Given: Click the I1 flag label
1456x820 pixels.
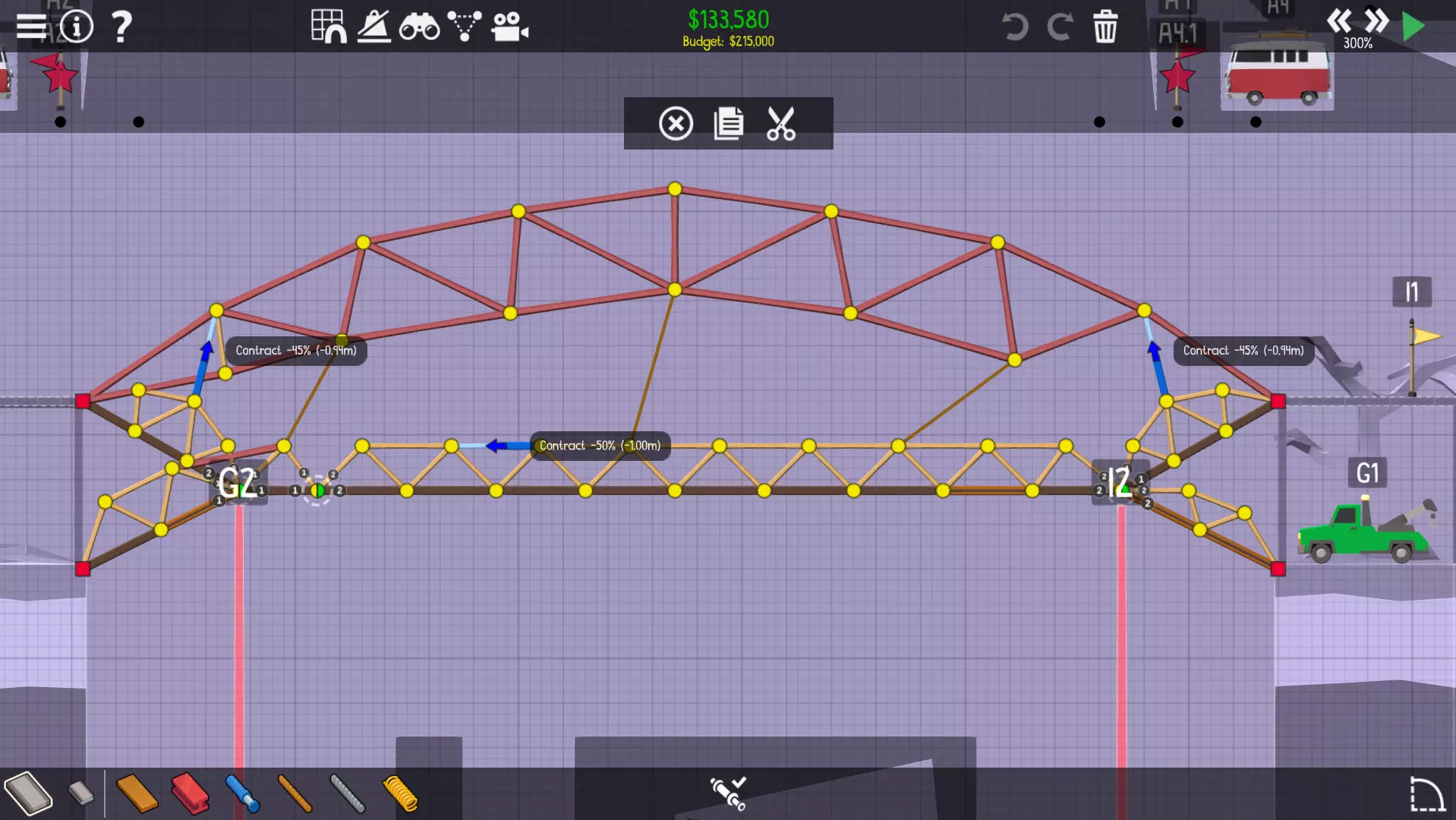Looking at the screenshot, I should [1412, 292].
